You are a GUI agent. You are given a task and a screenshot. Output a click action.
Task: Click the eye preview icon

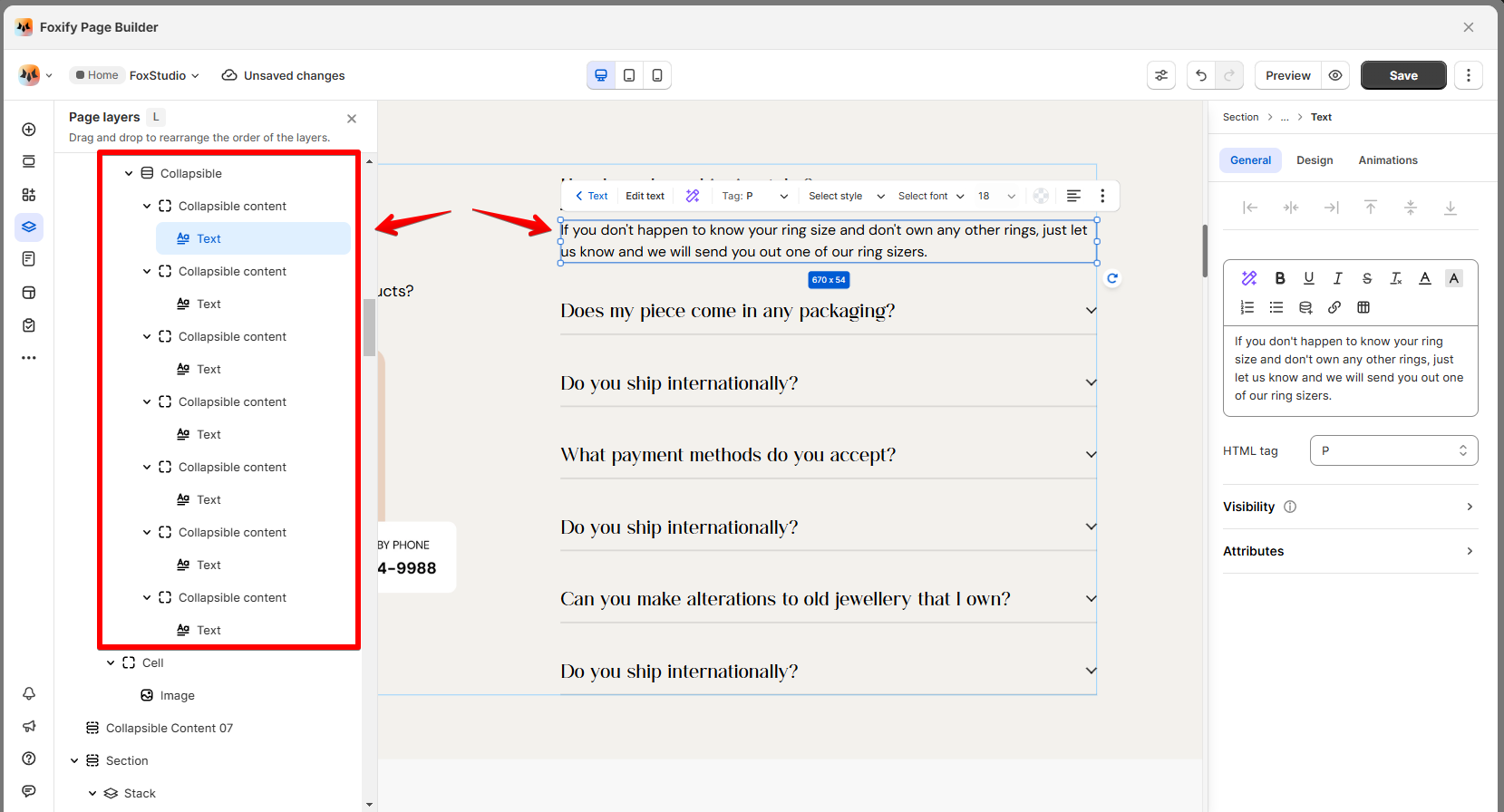(x=1335, y=75)
